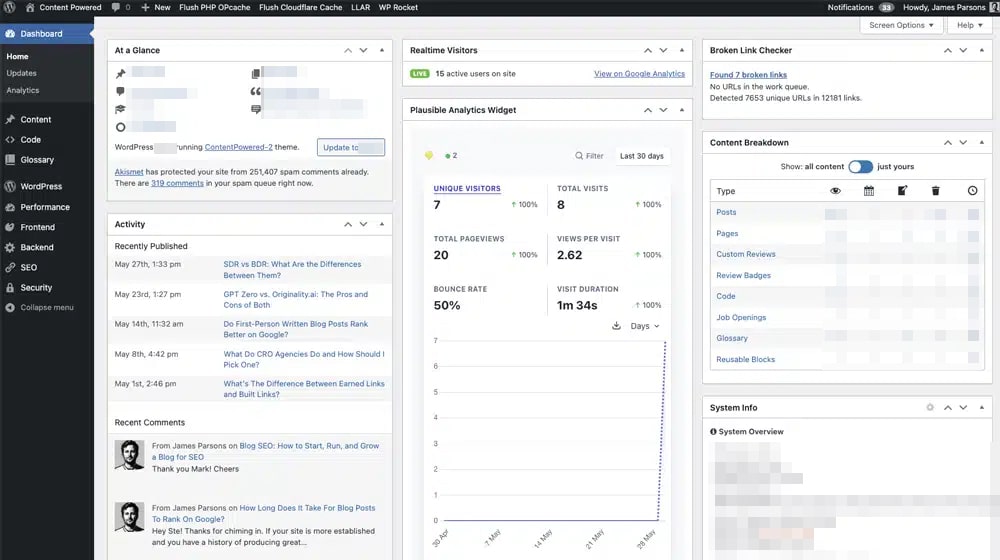Image resolution: width=1000 pixels, height=560 pixels.
Task: Click the Collapse menu arrow icon
Action: [x=10, y=307]
